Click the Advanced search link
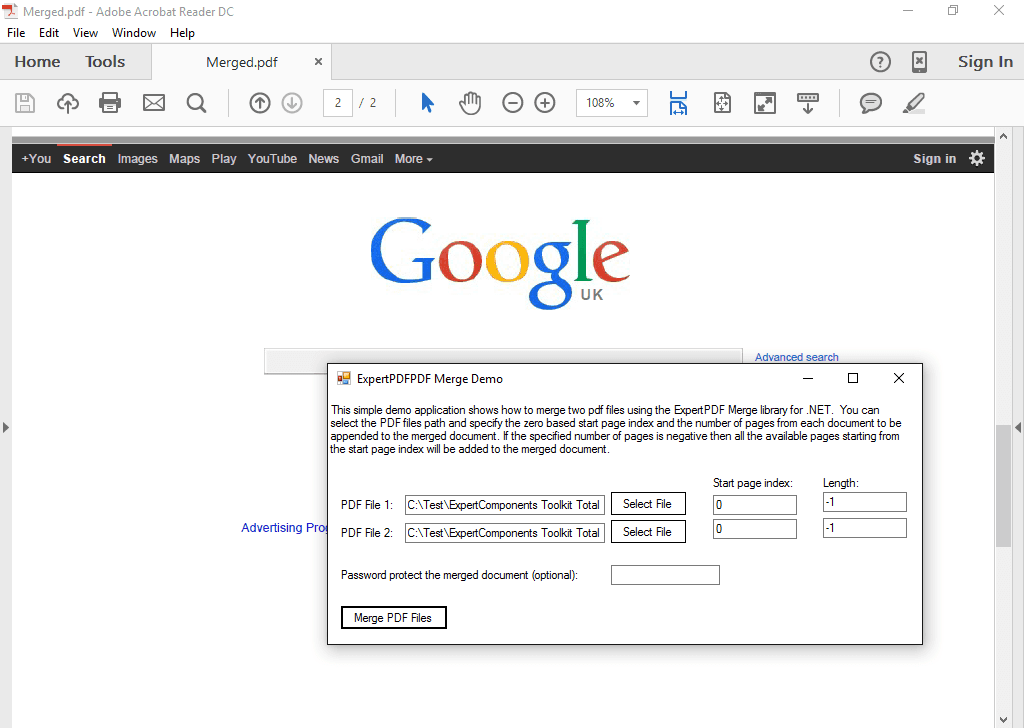The height and width of the screenshot is (728, 1024). (x=796, y=357)
